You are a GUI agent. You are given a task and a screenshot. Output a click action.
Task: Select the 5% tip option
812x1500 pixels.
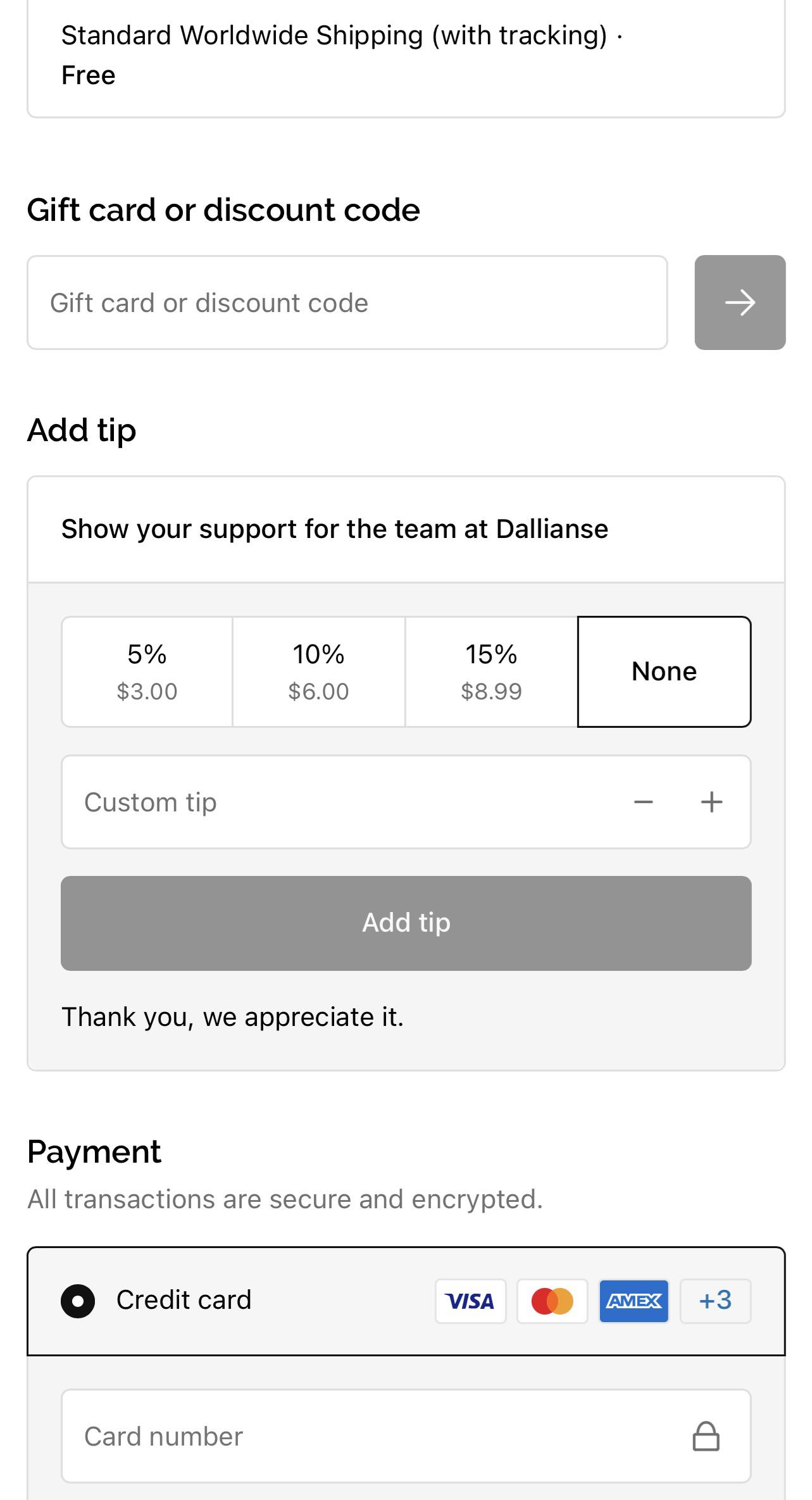(x=146, y=671)
